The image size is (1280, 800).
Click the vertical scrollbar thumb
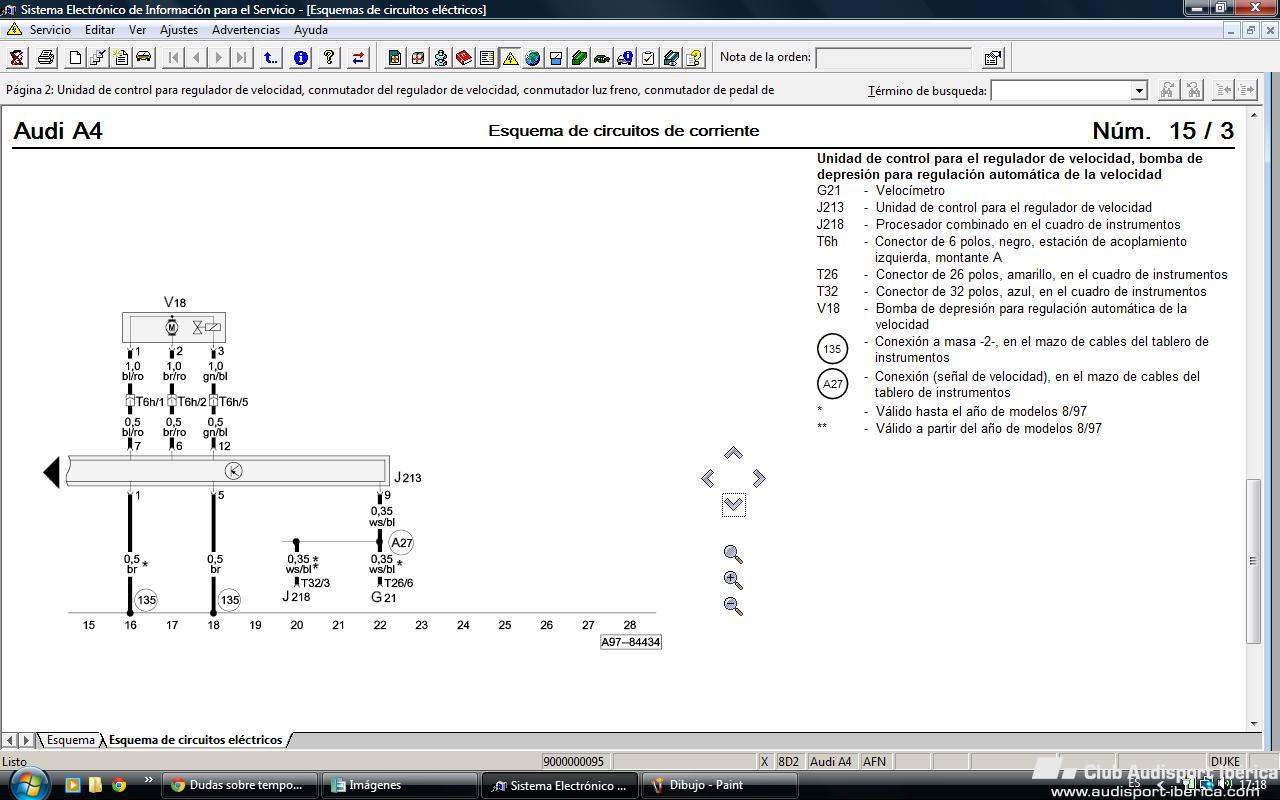pos(1254,561)
